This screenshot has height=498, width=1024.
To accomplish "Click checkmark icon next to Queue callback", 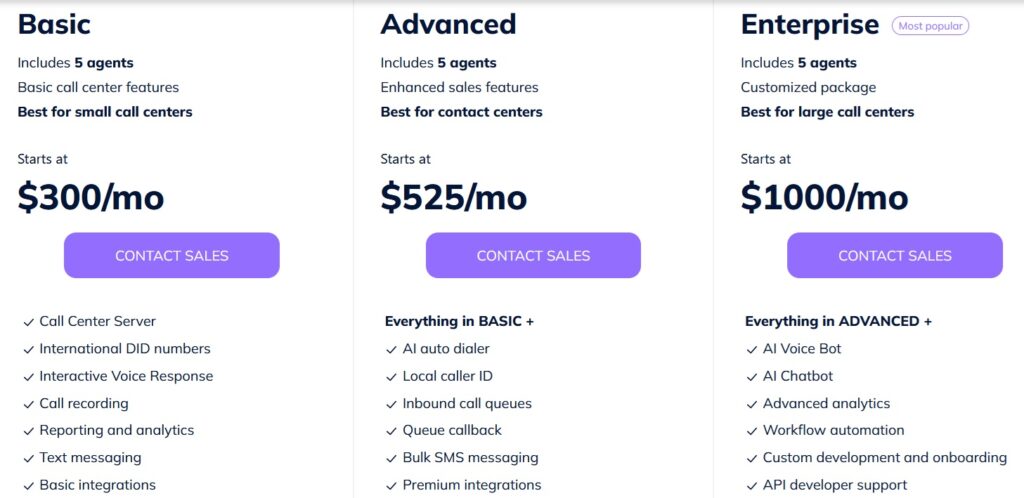I will (391, 431).
